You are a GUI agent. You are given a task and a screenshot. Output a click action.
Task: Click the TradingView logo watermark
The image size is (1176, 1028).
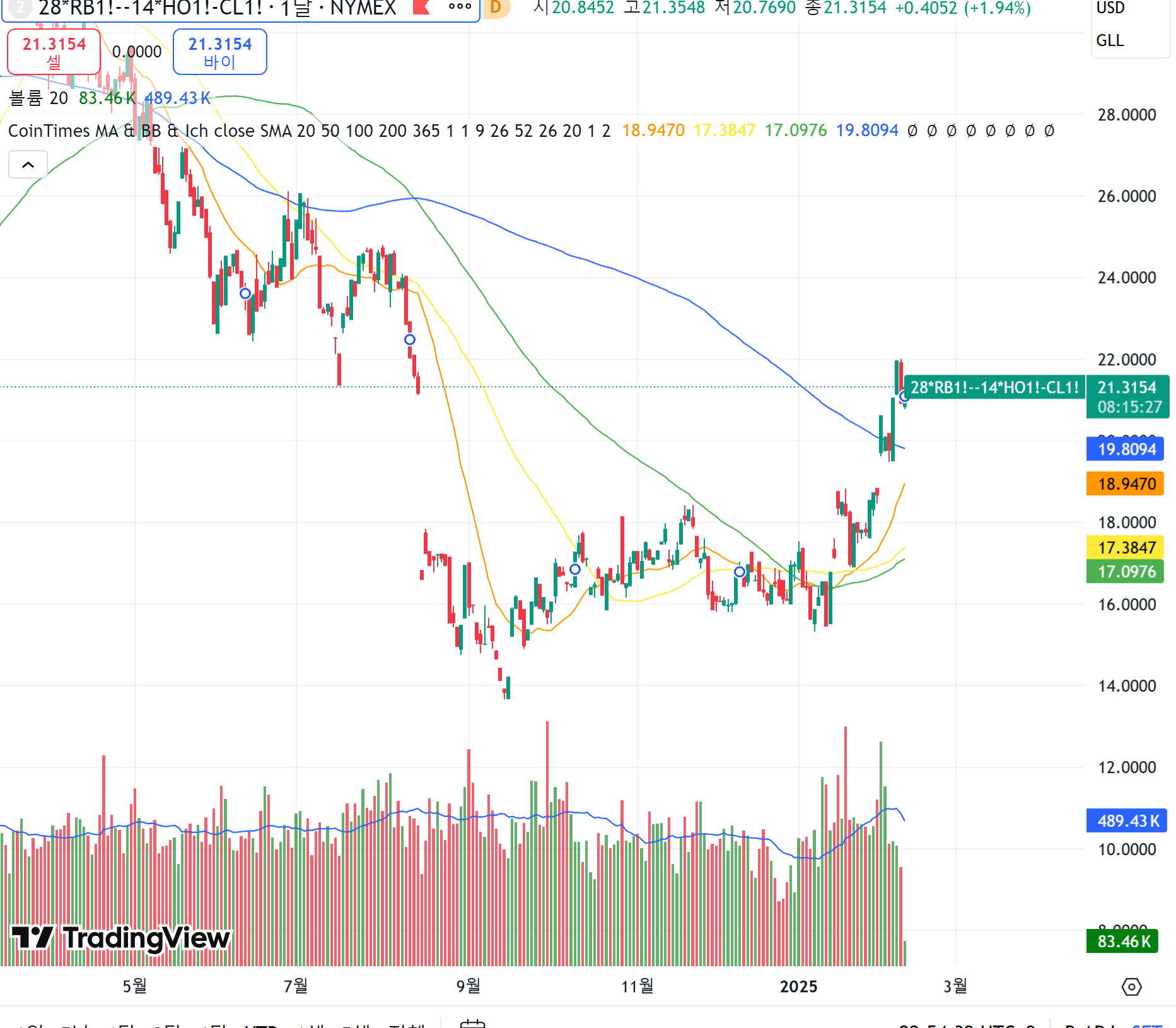tap(121, 938)
